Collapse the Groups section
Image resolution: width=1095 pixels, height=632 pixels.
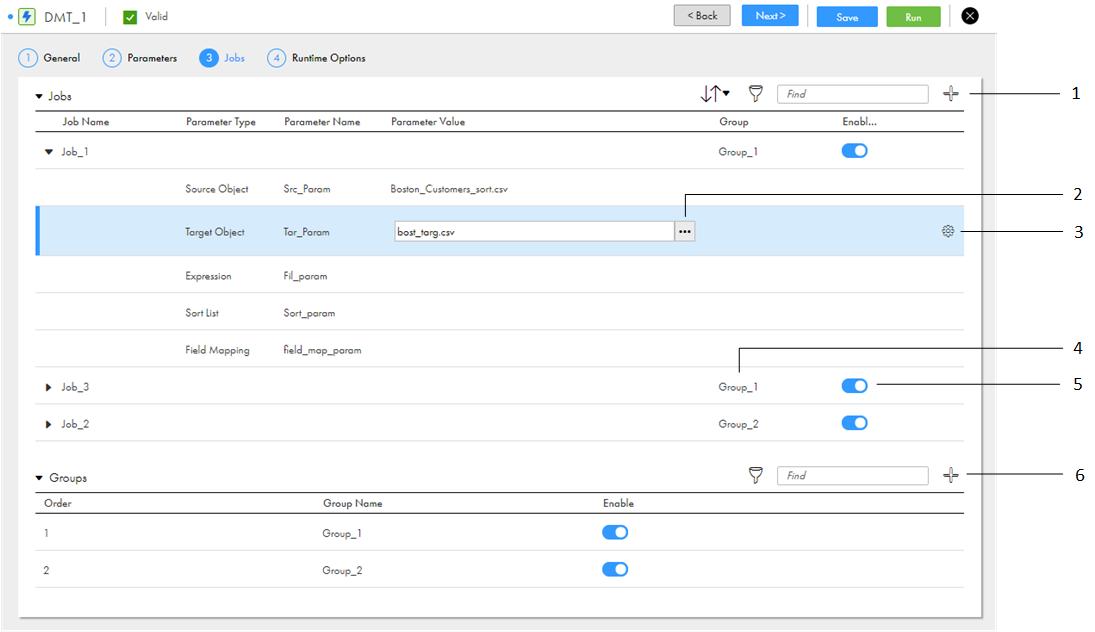click(39, 478)
